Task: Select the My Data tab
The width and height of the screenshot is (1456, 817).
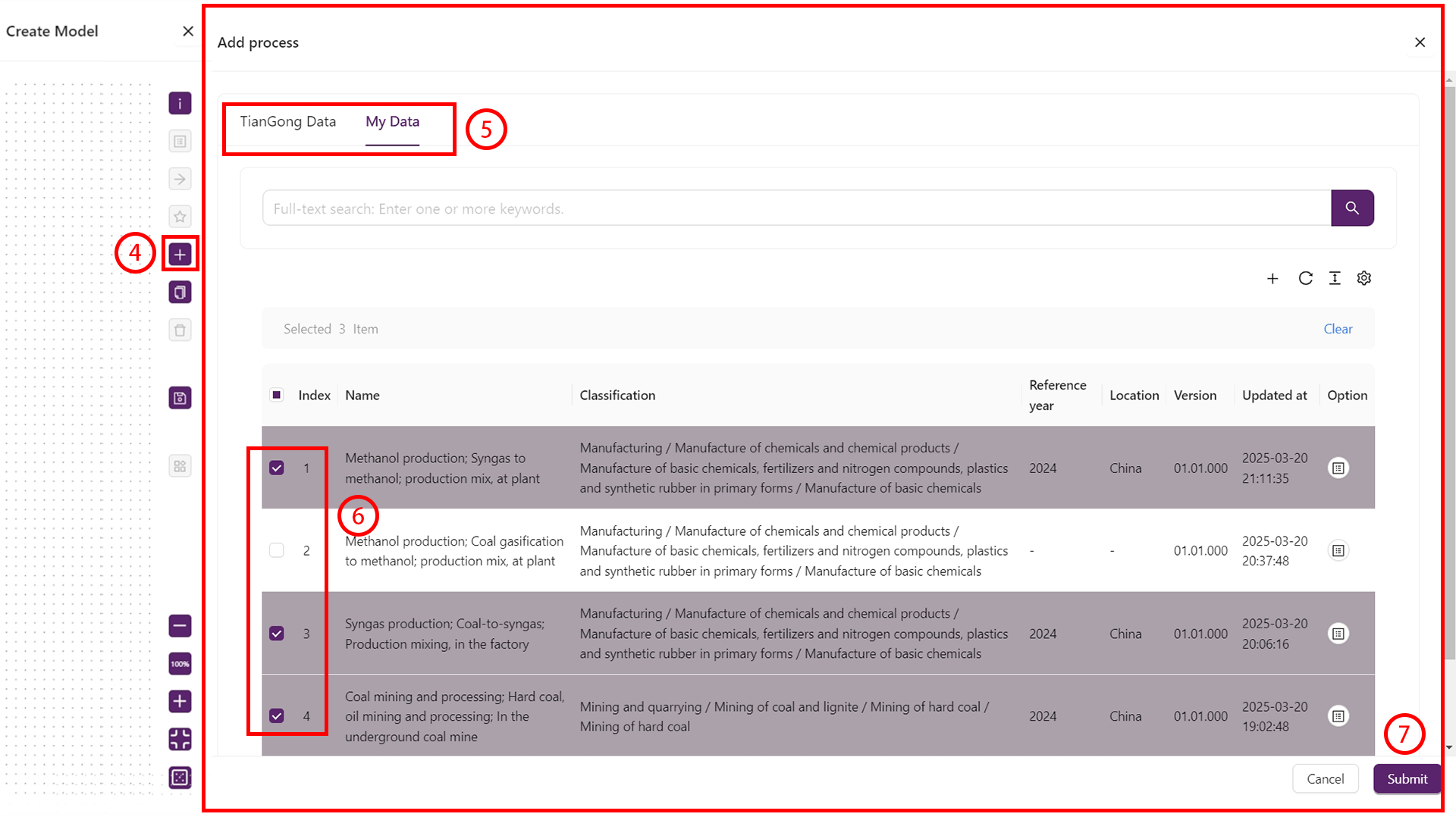Action: 392,121
